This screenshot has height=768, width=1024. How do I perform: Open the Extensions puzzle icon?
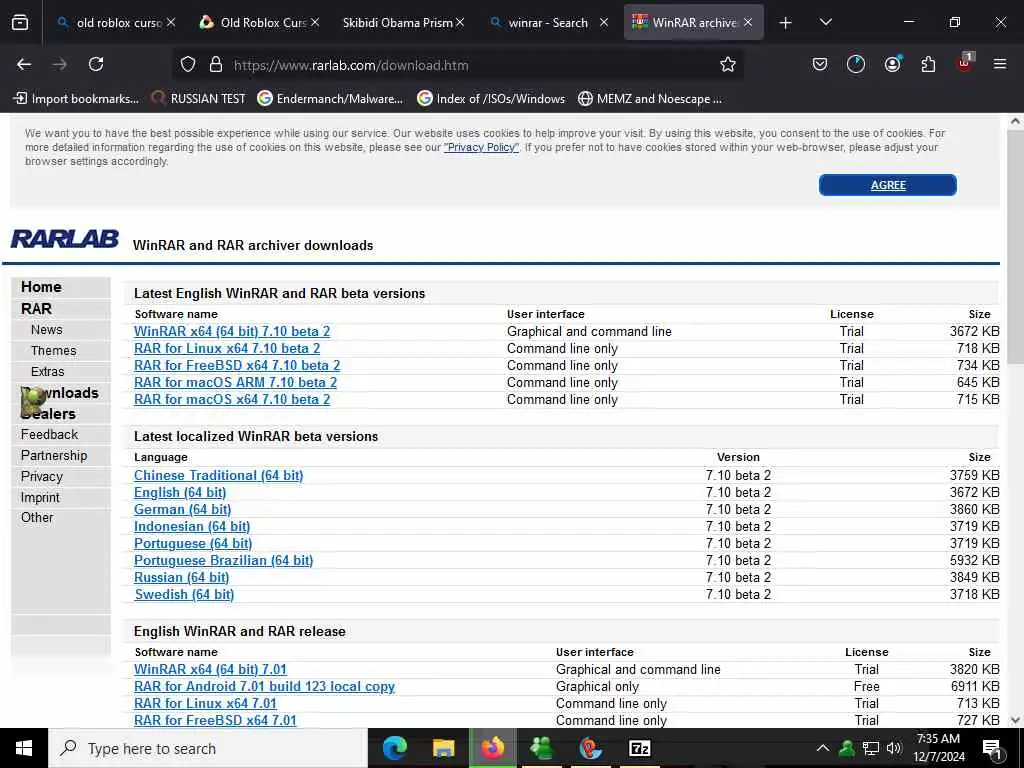pyautogui.click(x=928, y=64)
